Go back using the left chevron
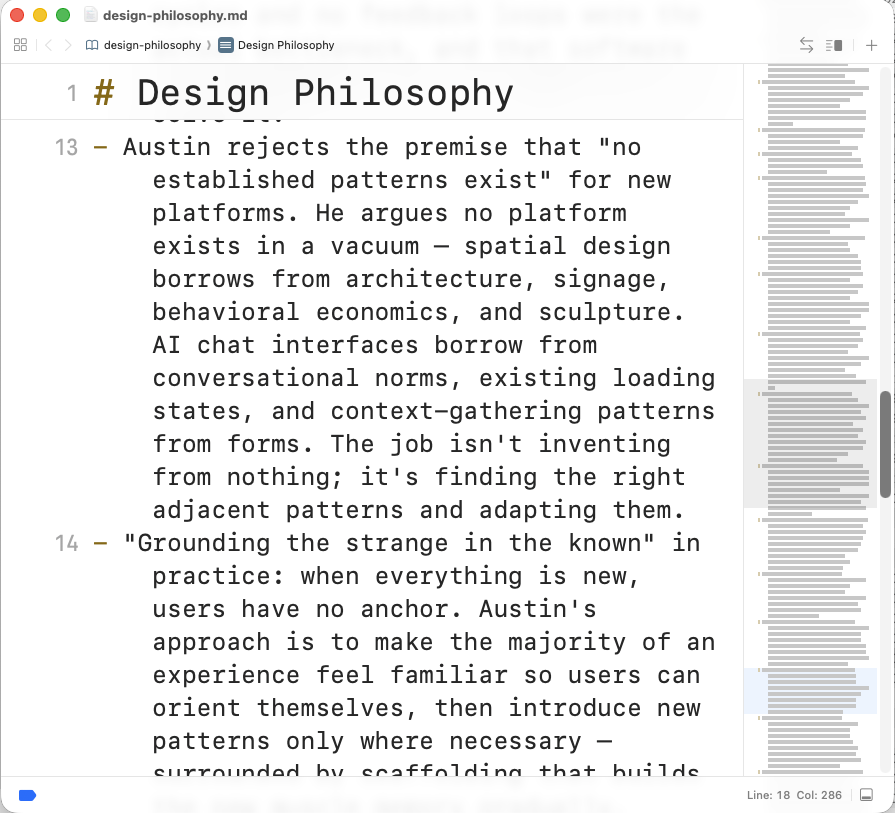The height and width of the screenshot is (813, 895). [x=48, y=45]
